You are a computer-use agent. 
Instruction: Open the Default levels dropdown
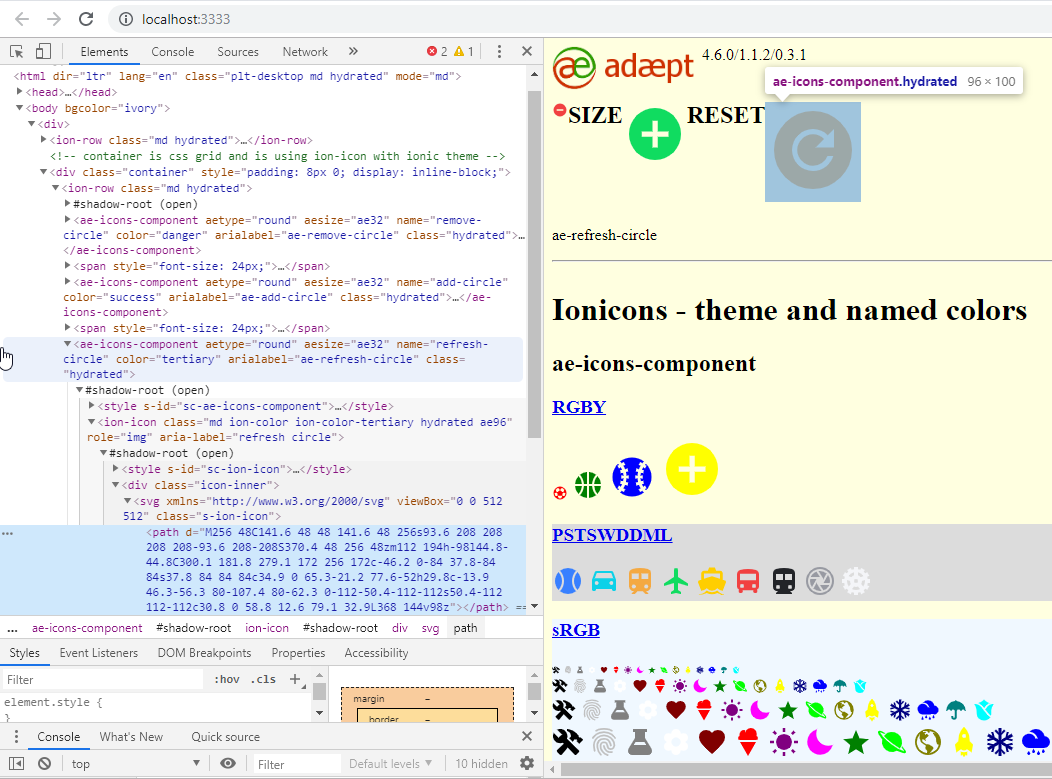pyautogui.click(x=390, y=764)
